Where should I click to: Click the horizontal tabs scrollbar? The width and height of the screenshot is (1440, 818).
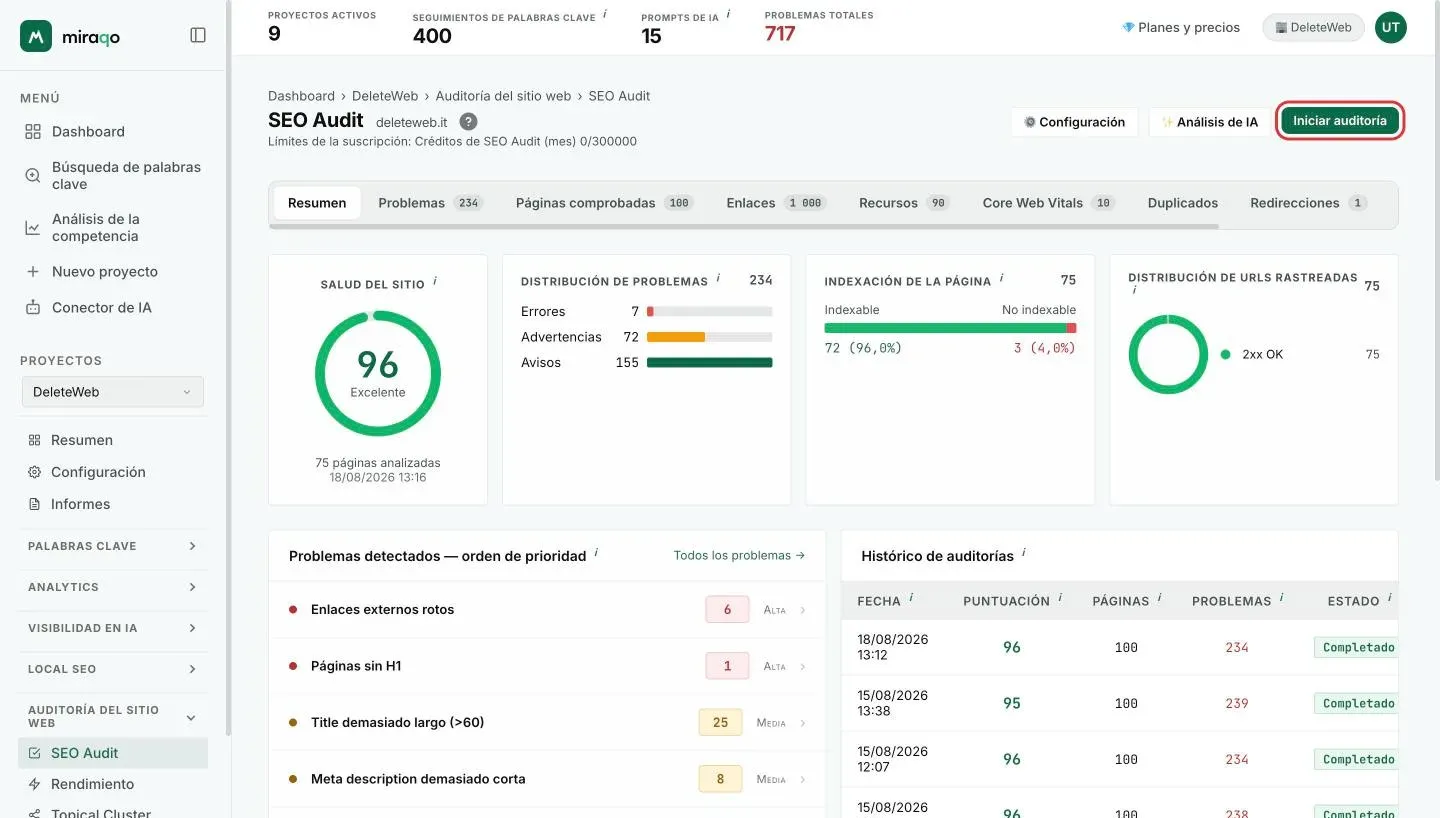744,227
